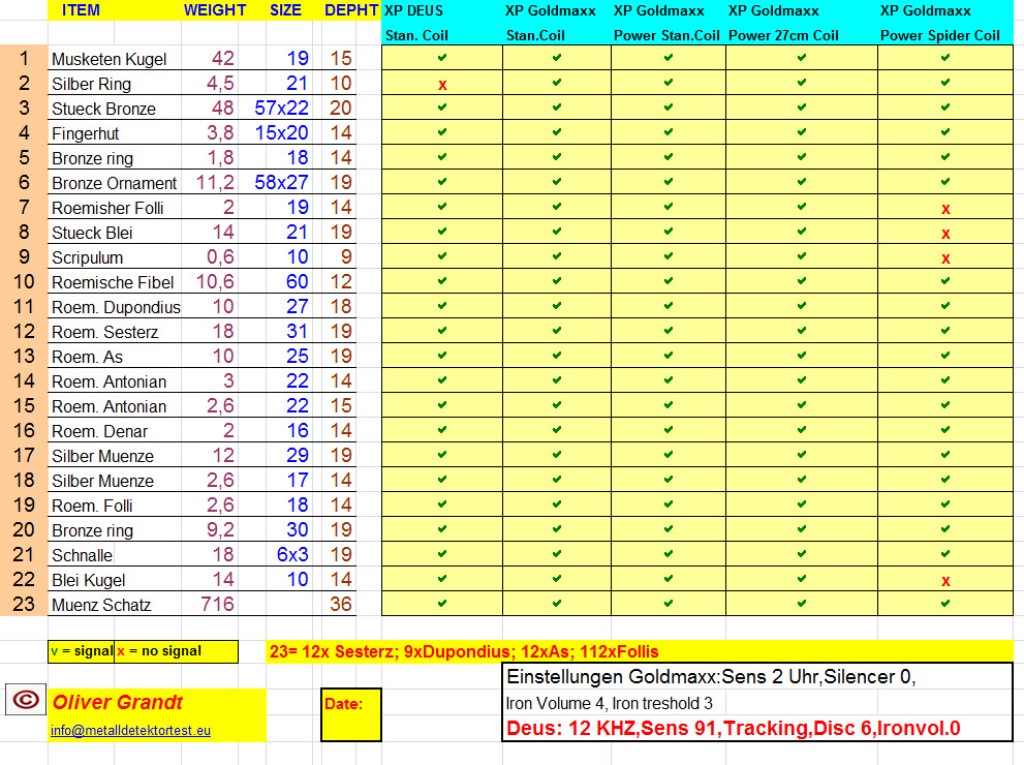This screenshot has width=1024, height=765.
Task: Click the red x in the Stueck Blei row
Action: pos(945,234)
